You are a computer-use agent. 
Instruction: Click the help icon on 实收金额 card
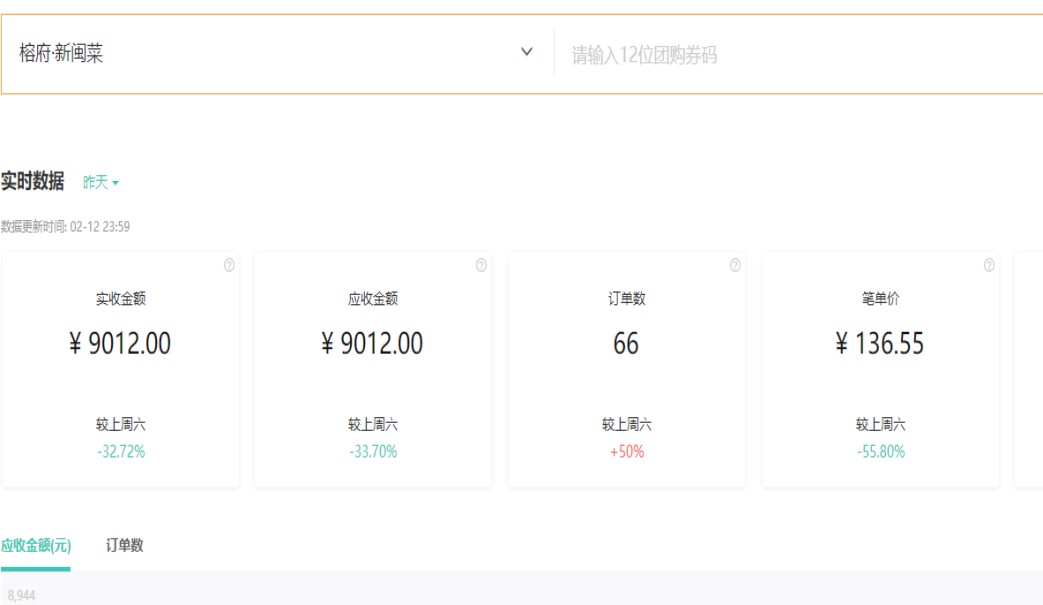tap(229, 265)
